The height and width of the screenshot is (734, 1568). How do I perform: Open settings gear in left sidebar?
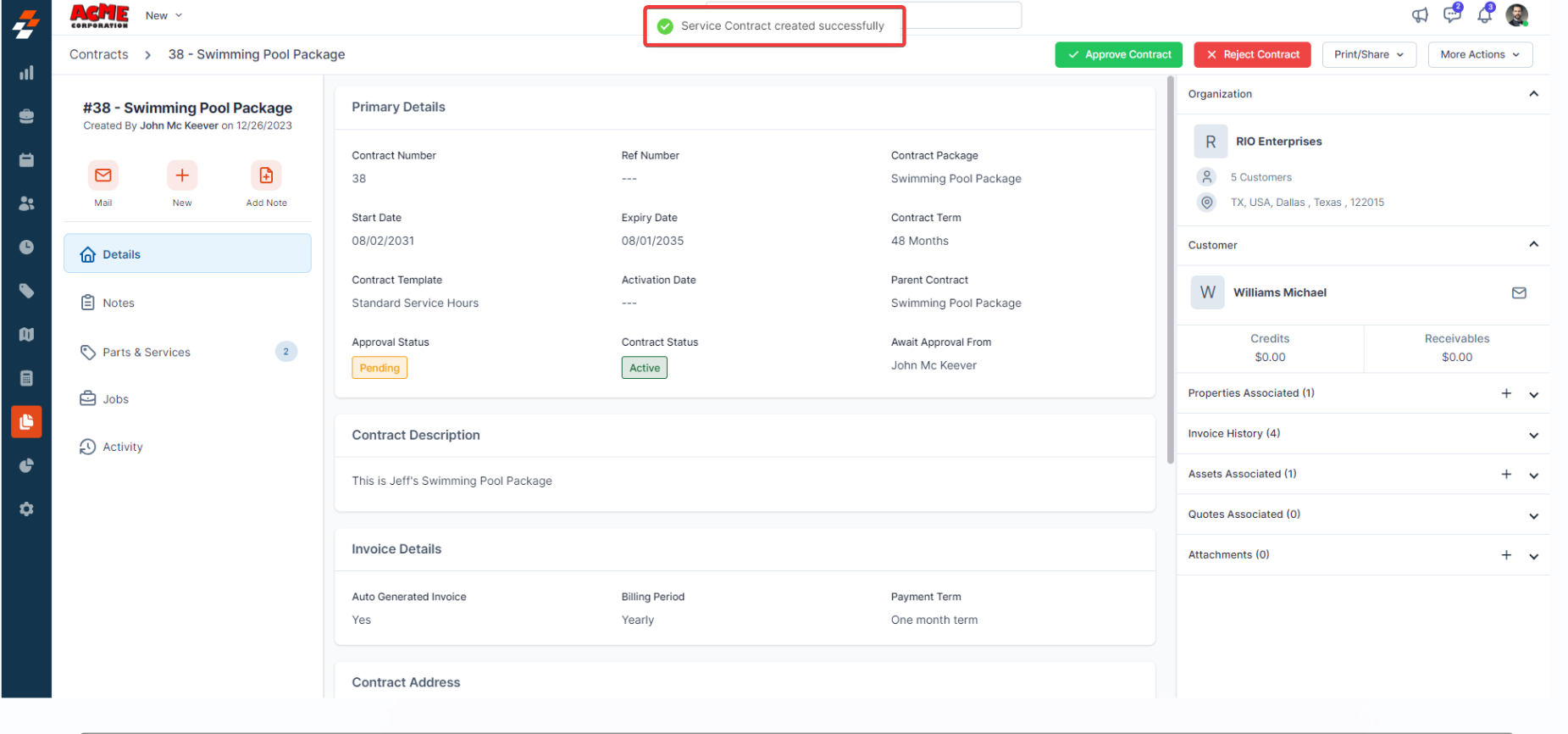click(x=26, y=509)
